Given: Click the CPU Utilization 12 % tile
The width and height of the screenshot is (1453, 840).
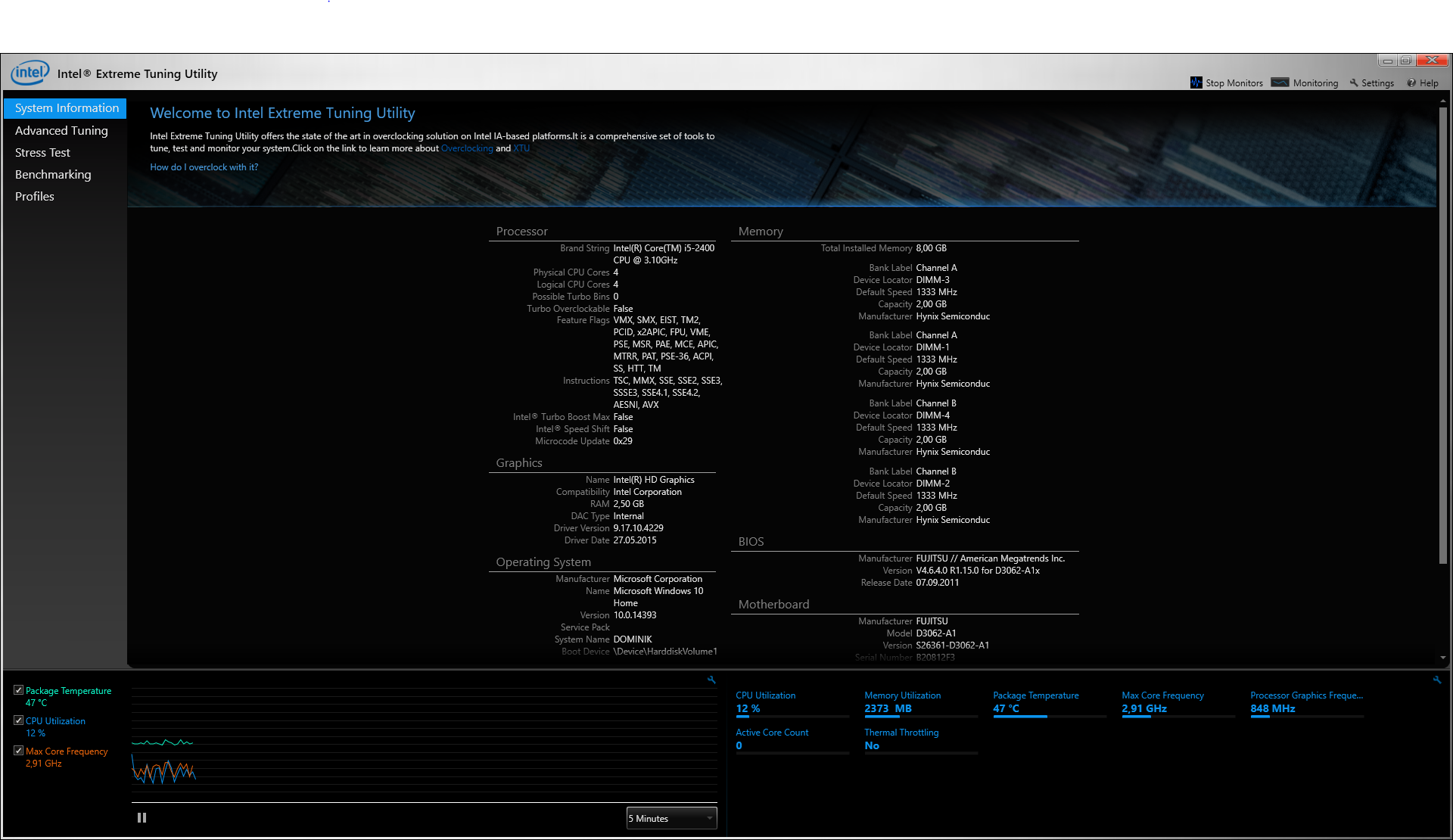Looking at the screenshot, I should [792, 703].
